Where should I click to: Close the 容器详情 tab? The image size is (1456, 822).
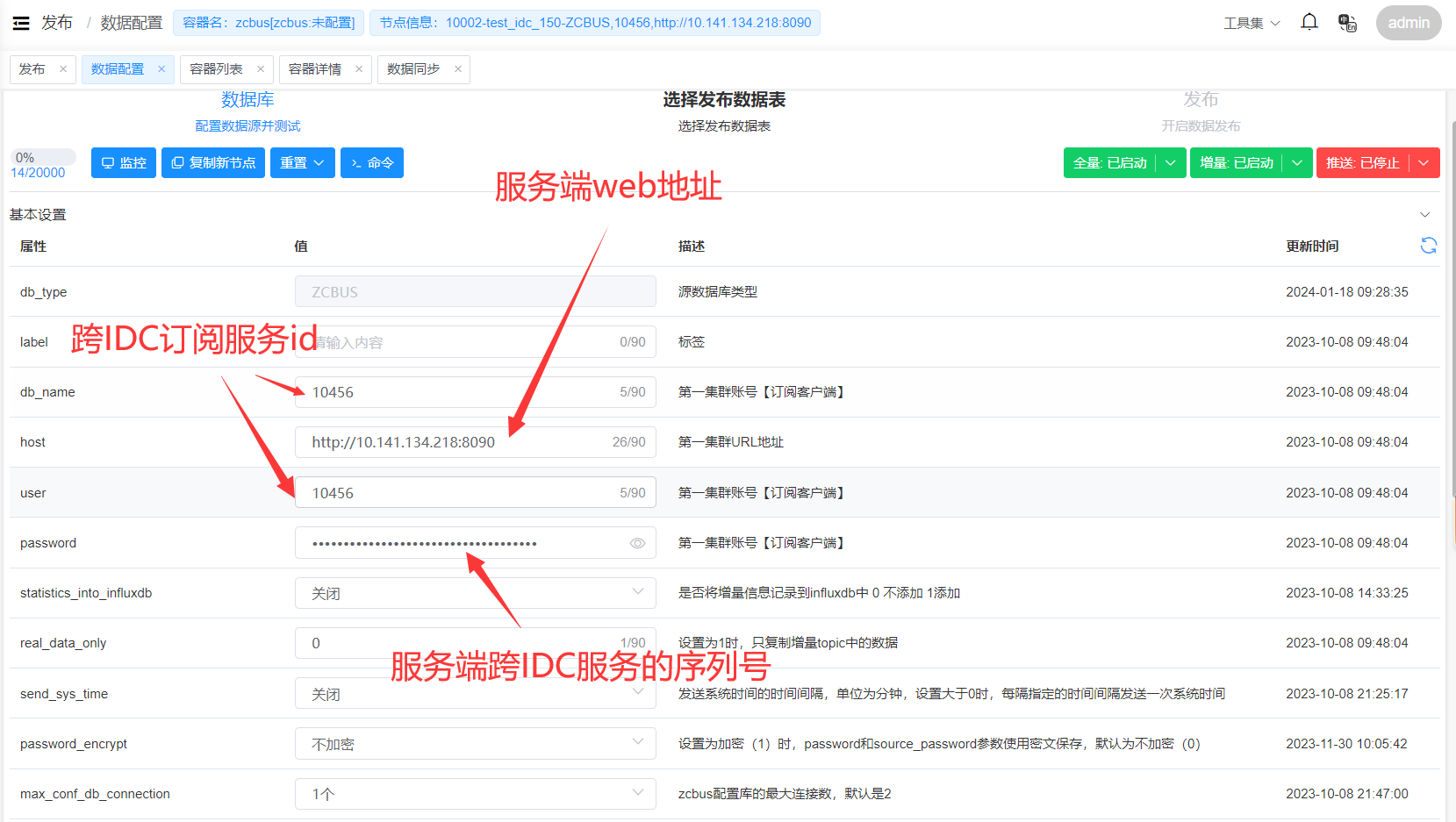pos(359,69)
